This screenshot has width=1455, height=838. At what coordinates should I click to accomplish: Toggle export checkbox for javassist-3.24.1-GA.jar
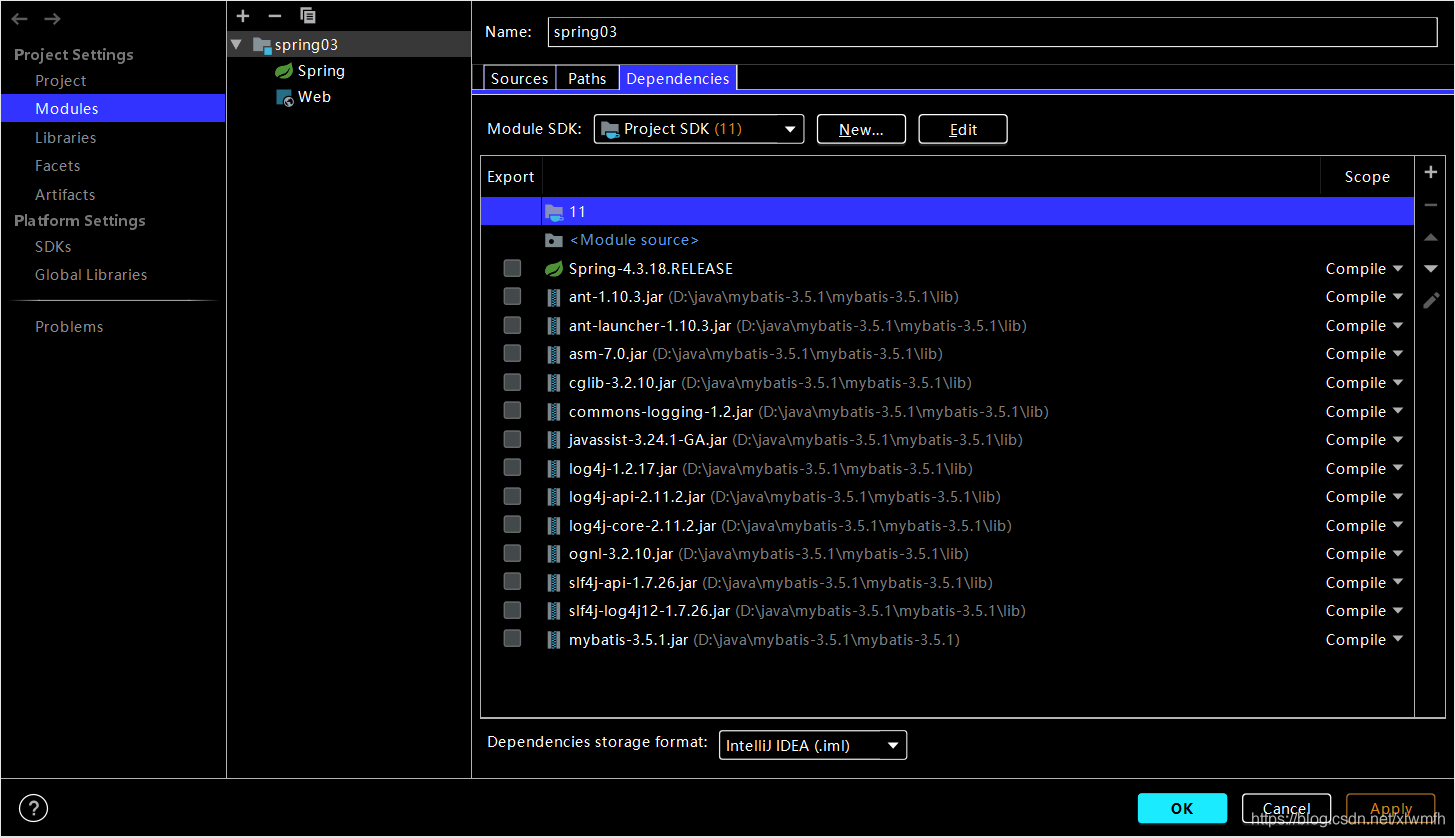click(512, 439)
